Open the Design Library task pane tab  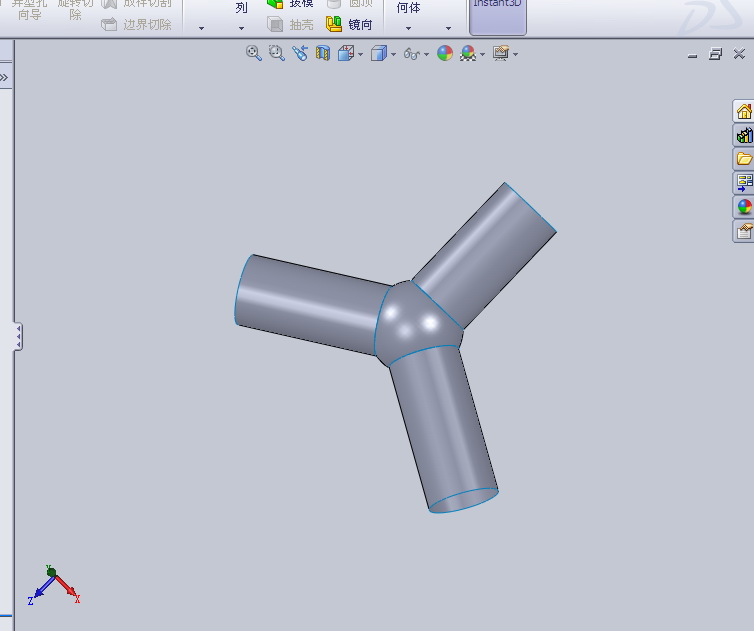tap(743, 135)
